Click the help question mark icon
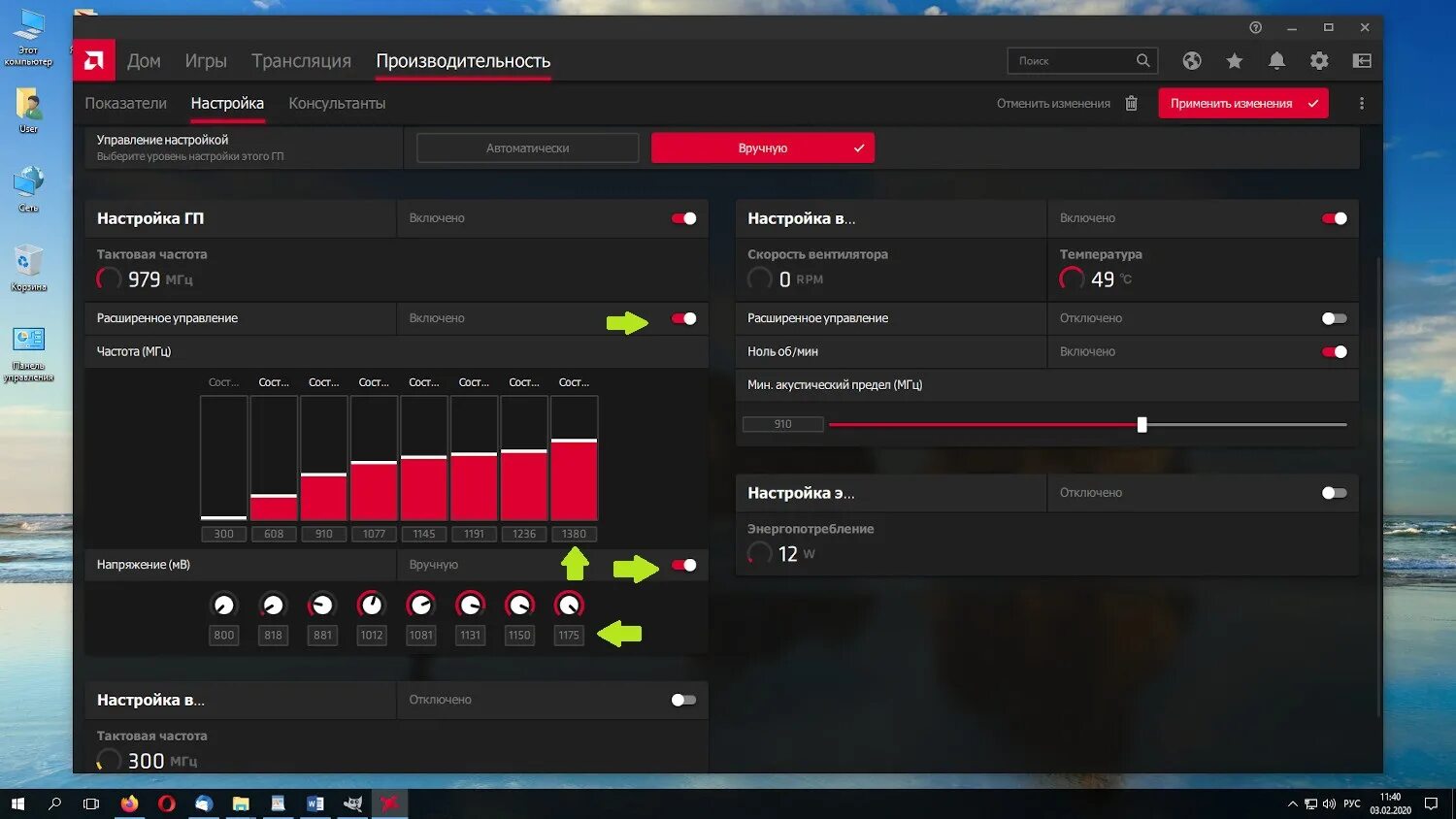This screenshot has height=819, width=1456. tap(1255, 27)
